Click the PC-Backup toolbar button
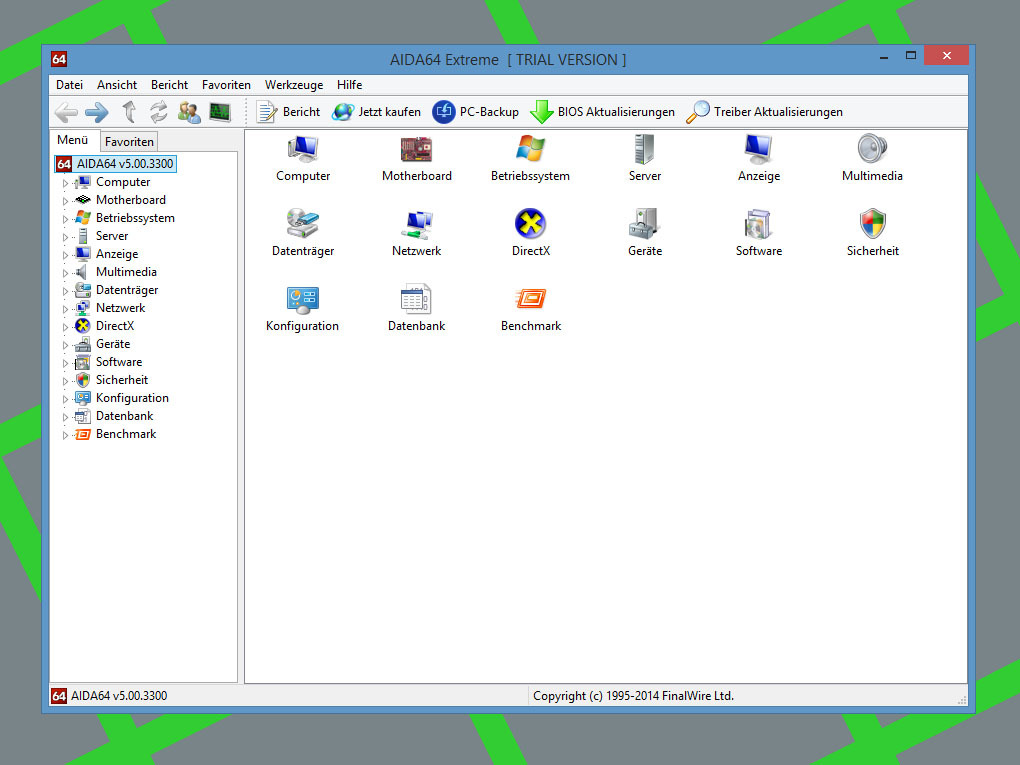 476,112
